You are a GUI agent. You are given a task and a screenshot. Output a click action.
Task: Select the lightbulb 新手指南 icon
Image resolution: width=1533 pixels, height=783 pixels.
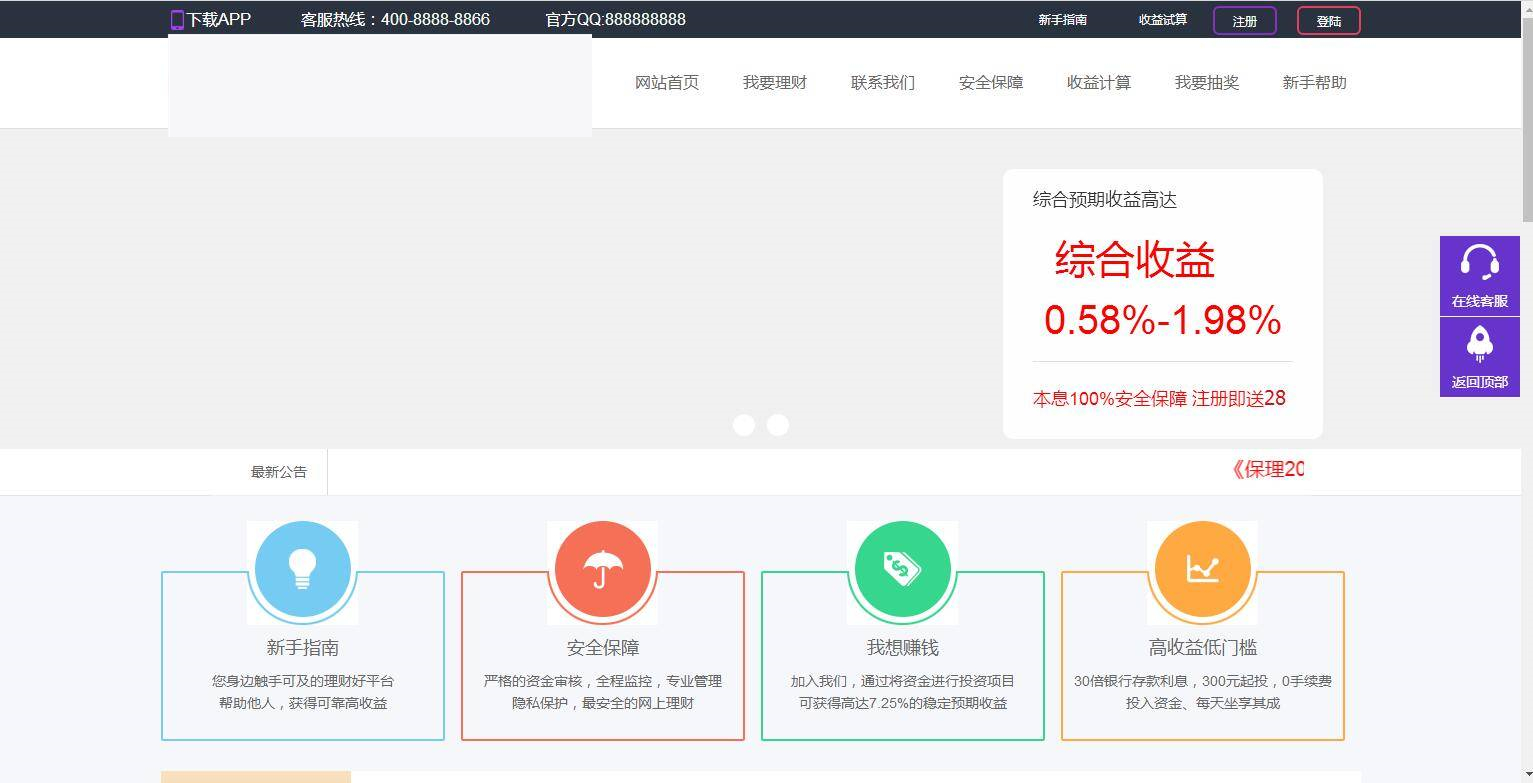302,569
